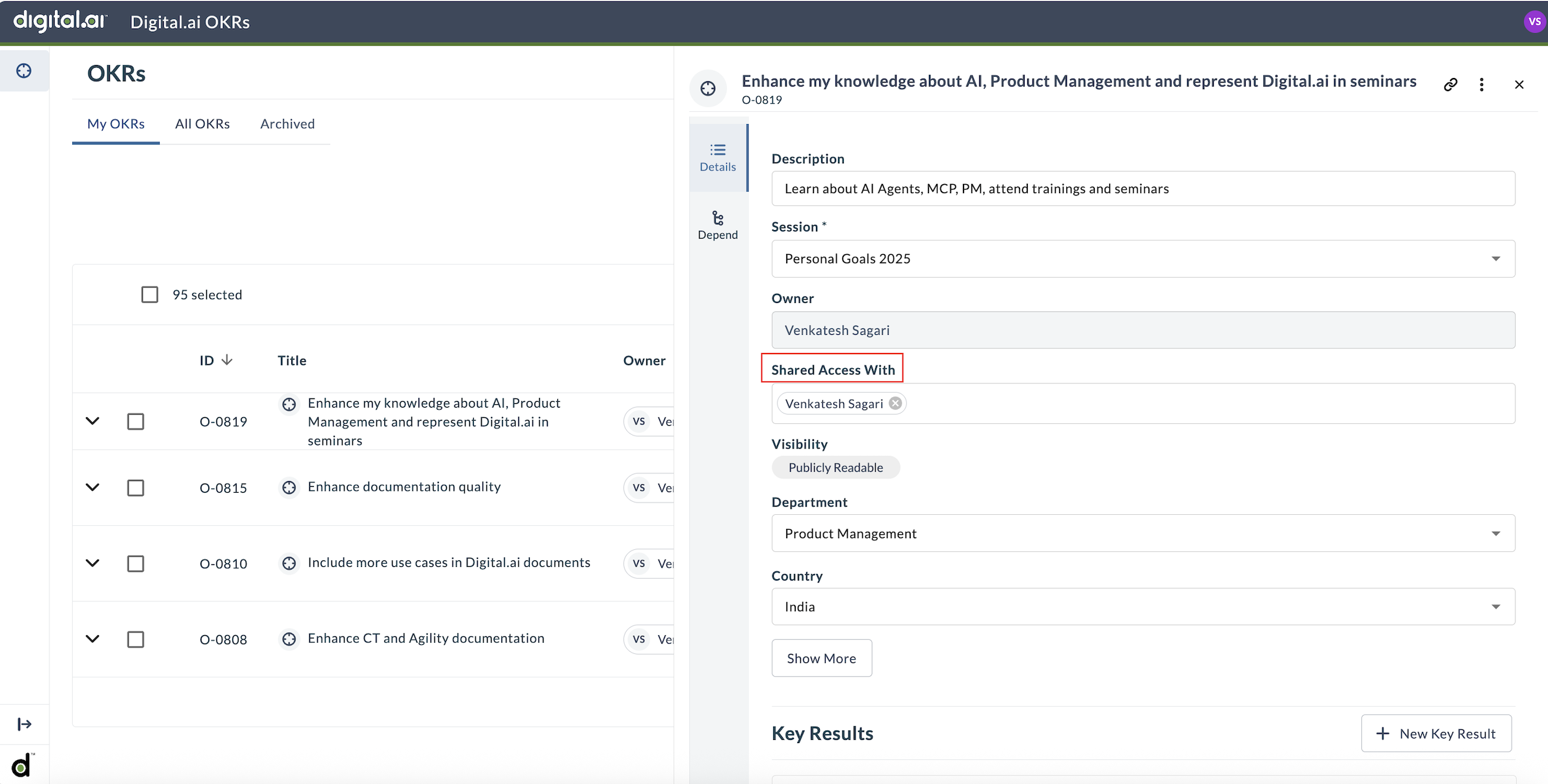Expand the O-0808 row chevron
1548x784 pixels.
click(x=92, y=639)
